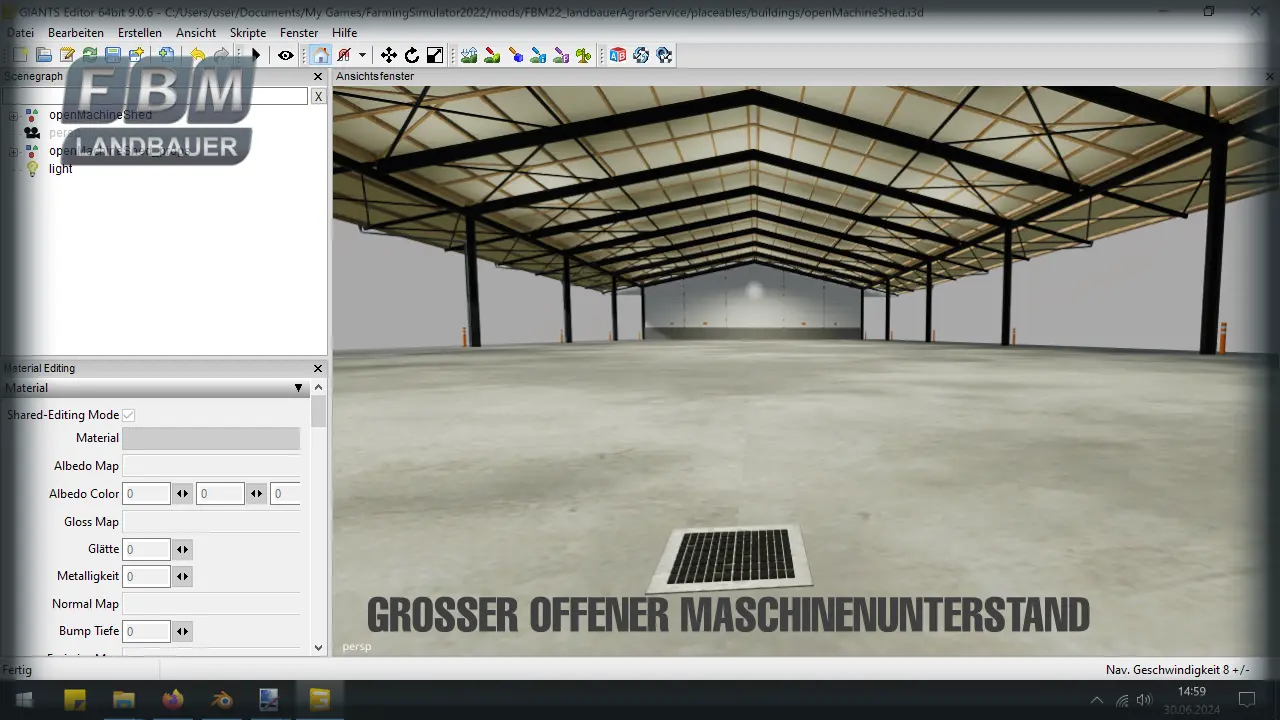Screen dimensions: 1280x720
Task: Click the Scenegraph search field
Action: (155, 96)
